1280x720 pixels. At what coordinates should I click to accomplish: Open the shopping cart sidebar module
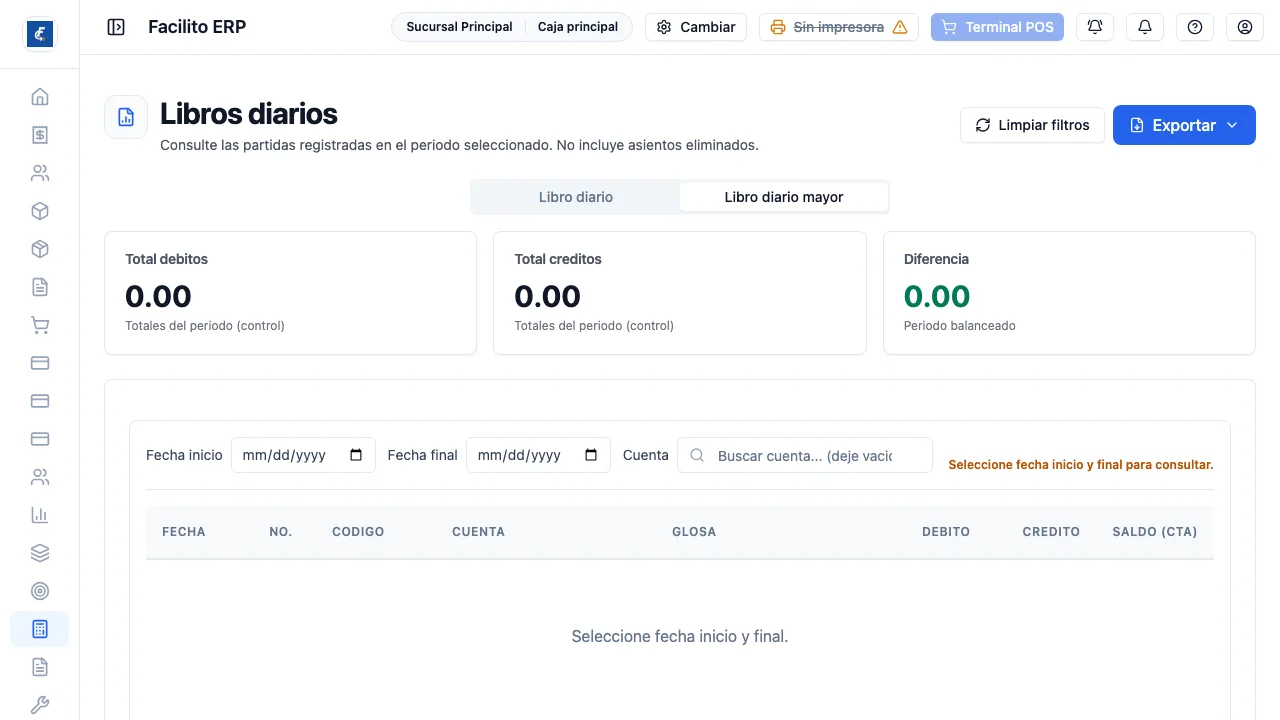[x=40, y=325]
